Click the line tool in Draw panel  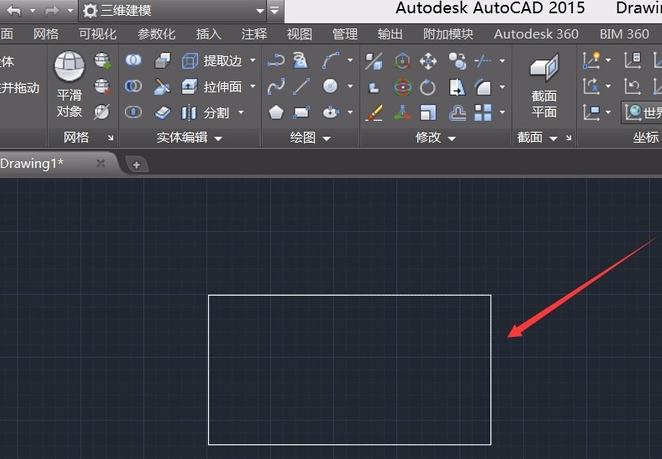[x=302, y=87]
